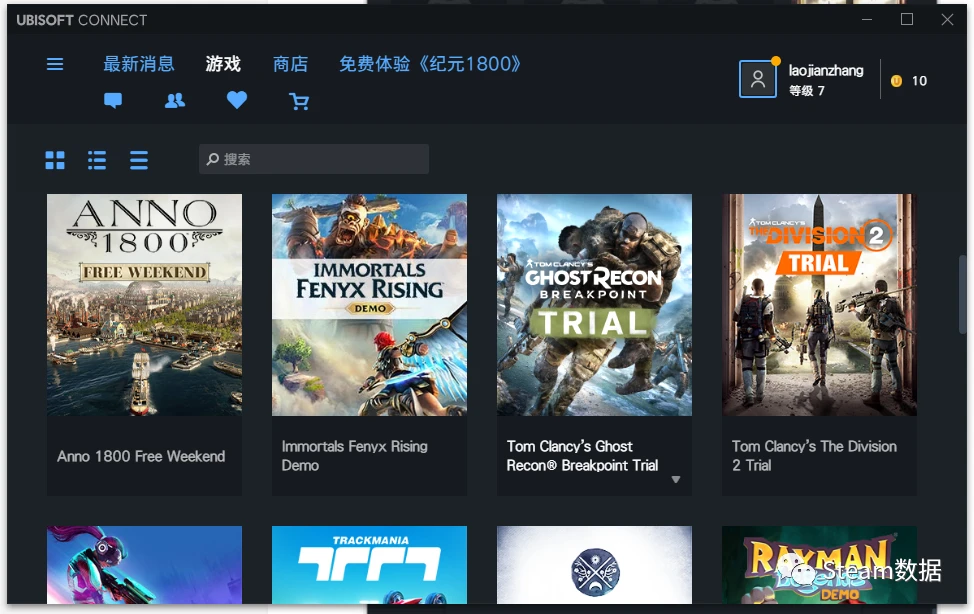Click the user avatar icon
974x614 pixels.
[757, 79]
